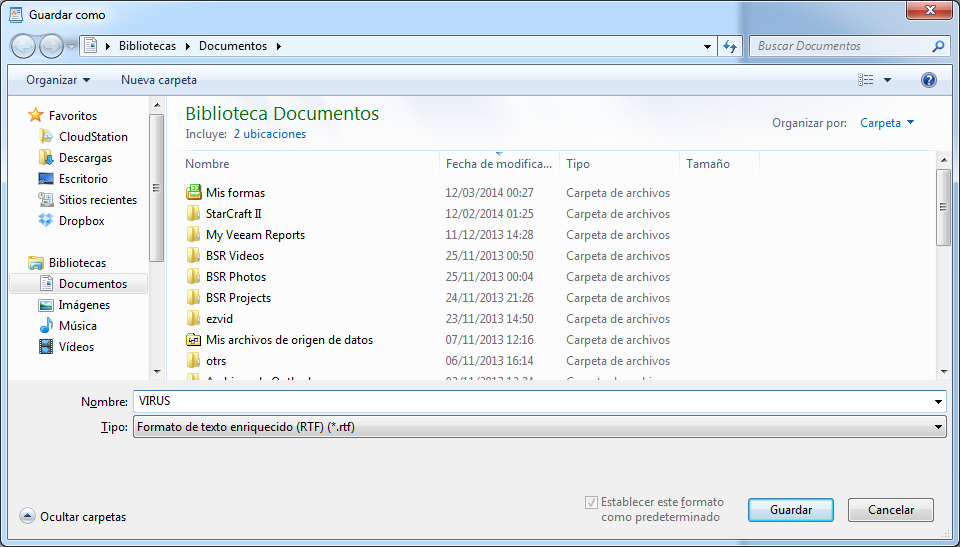Screen dimensions: 960x547
Task: Toggle Establecer este formato como predeterminado checkbox
Action: (591, 503)
